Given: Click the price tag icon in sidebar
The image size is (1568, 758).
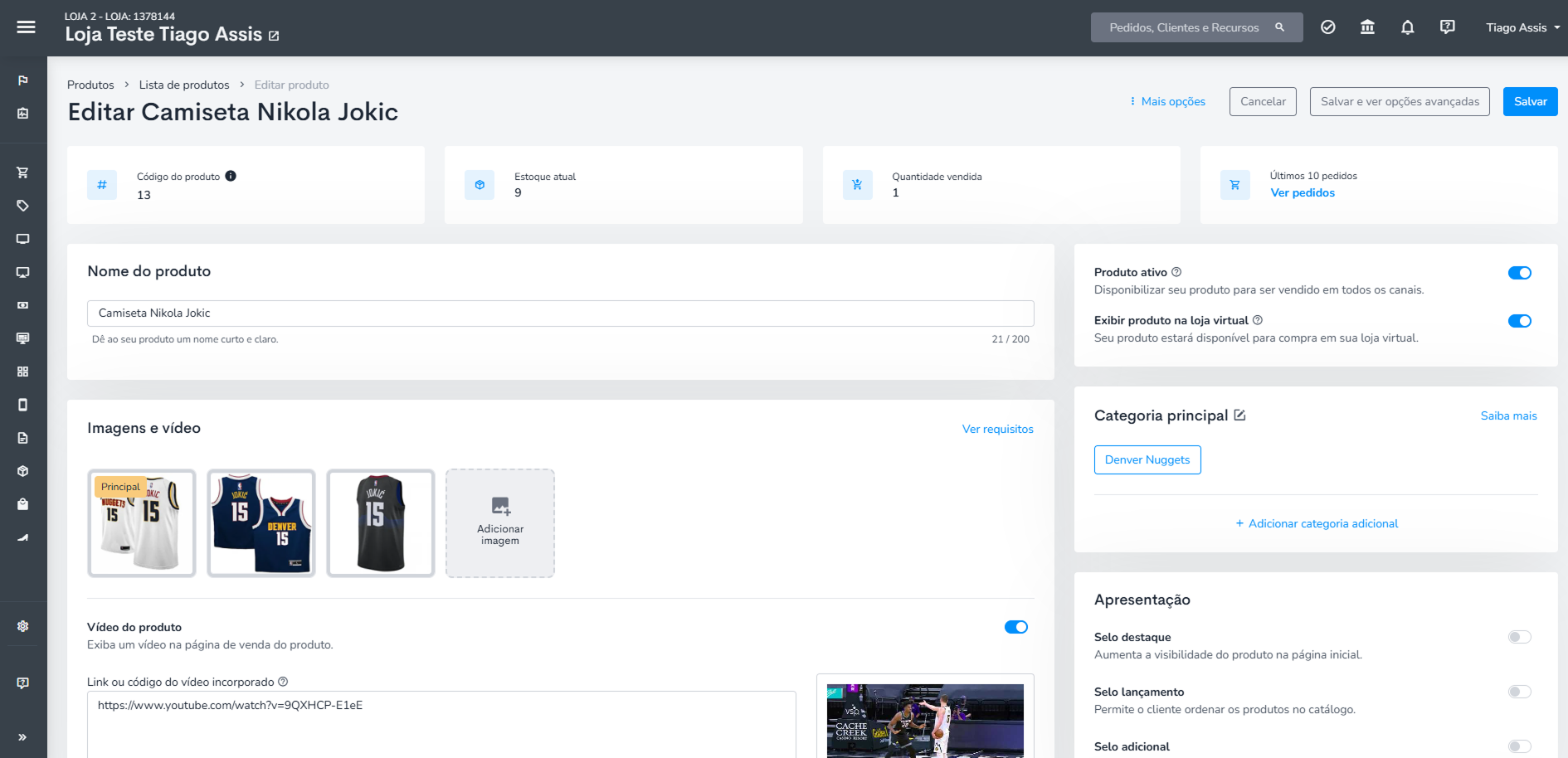Looking at the screenshot, I should point(23,206).
